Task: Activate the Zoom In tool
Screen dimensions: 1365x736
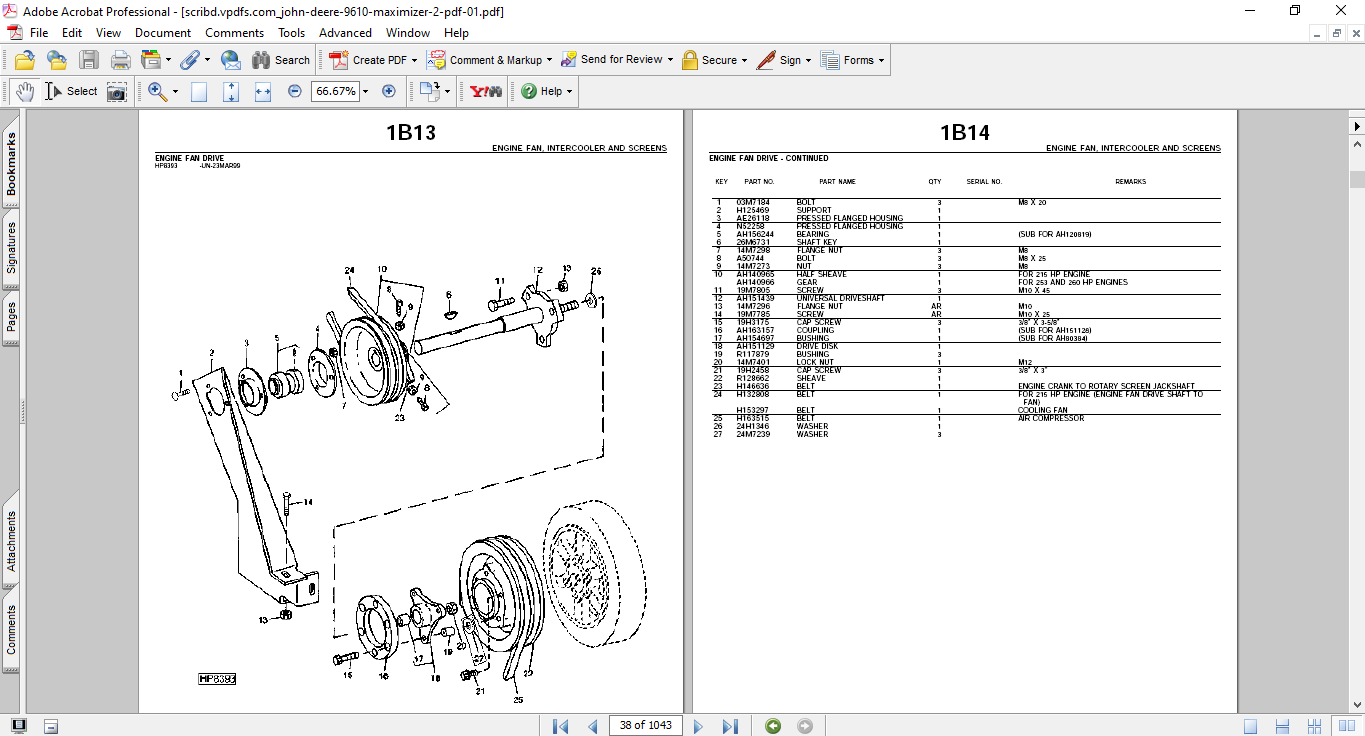Action: pos(157,91)
